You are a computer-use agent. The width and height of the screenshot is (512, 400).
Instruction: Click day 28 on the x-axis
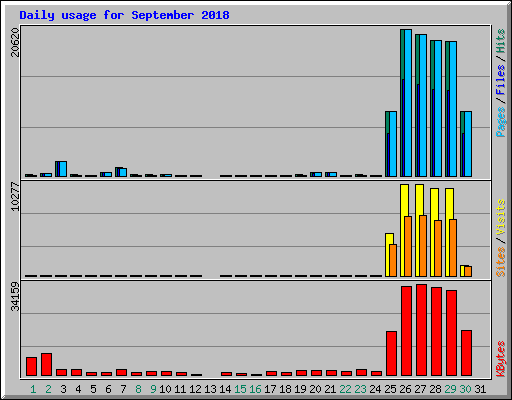(435, 389)
